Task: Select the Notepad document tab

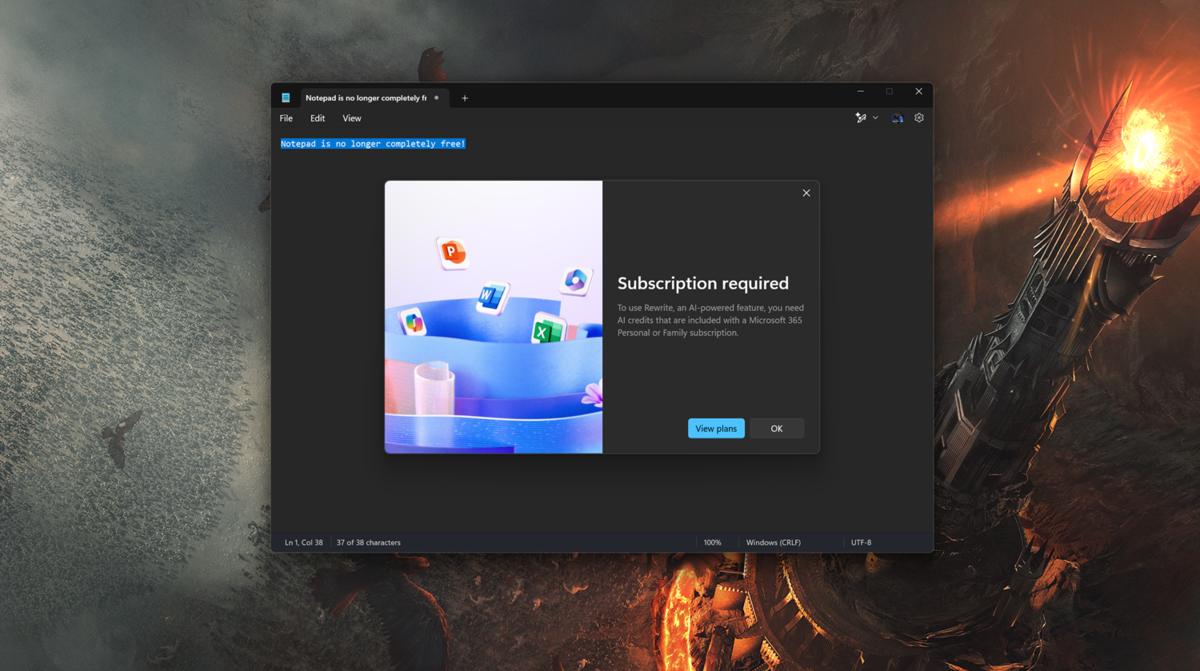Action: coord(370,97)
